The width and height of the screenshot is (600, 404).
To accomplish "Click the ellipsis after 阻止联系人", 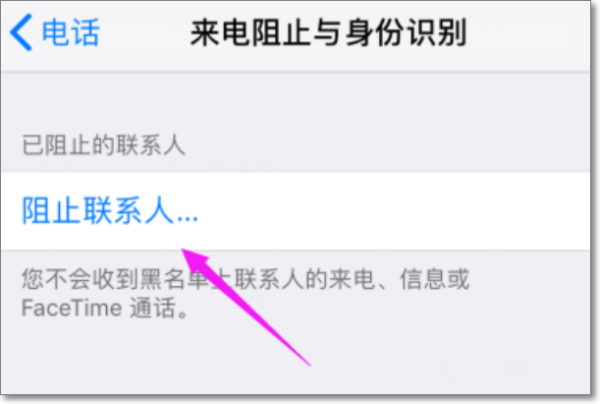I will (188, 219).
